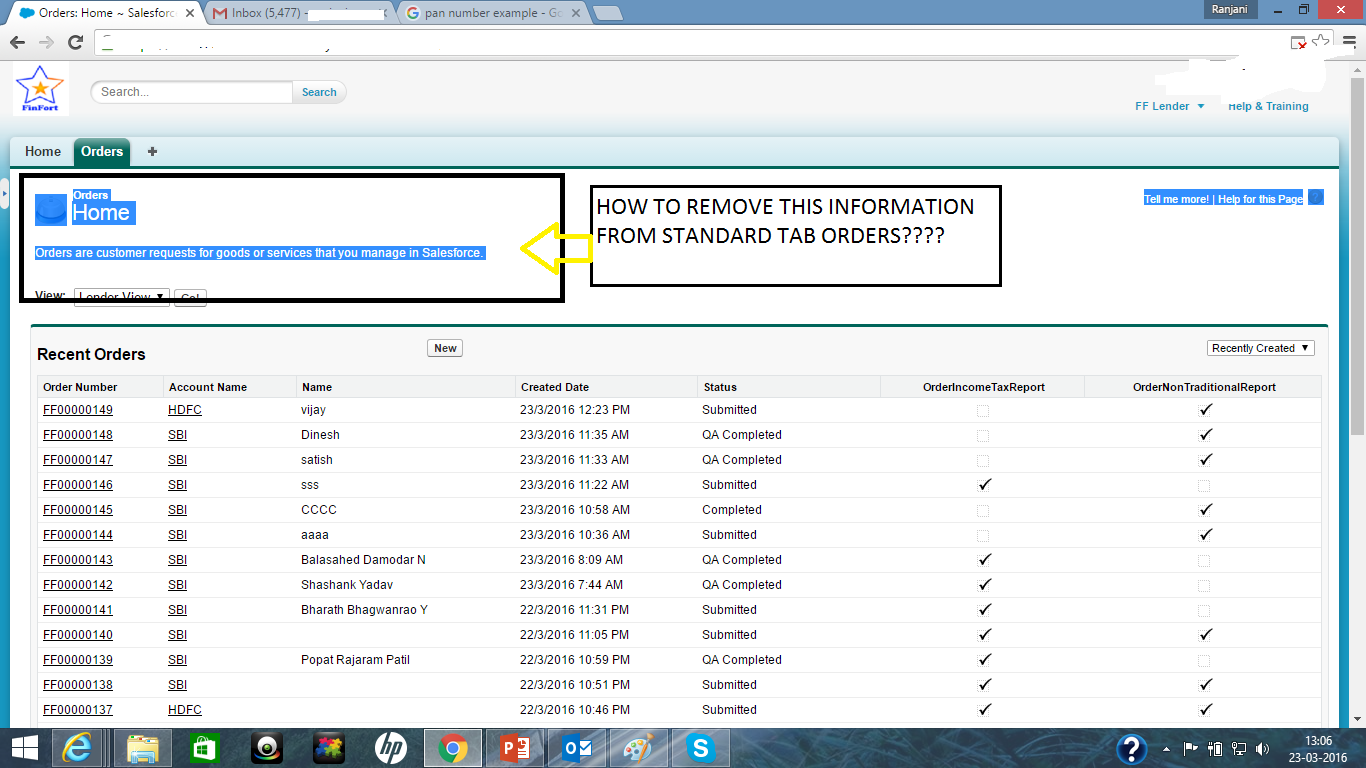Reload the Salesforce page
Image resolution: width=1366 pixels, height=768 pixels.
(x=75, y=42)
